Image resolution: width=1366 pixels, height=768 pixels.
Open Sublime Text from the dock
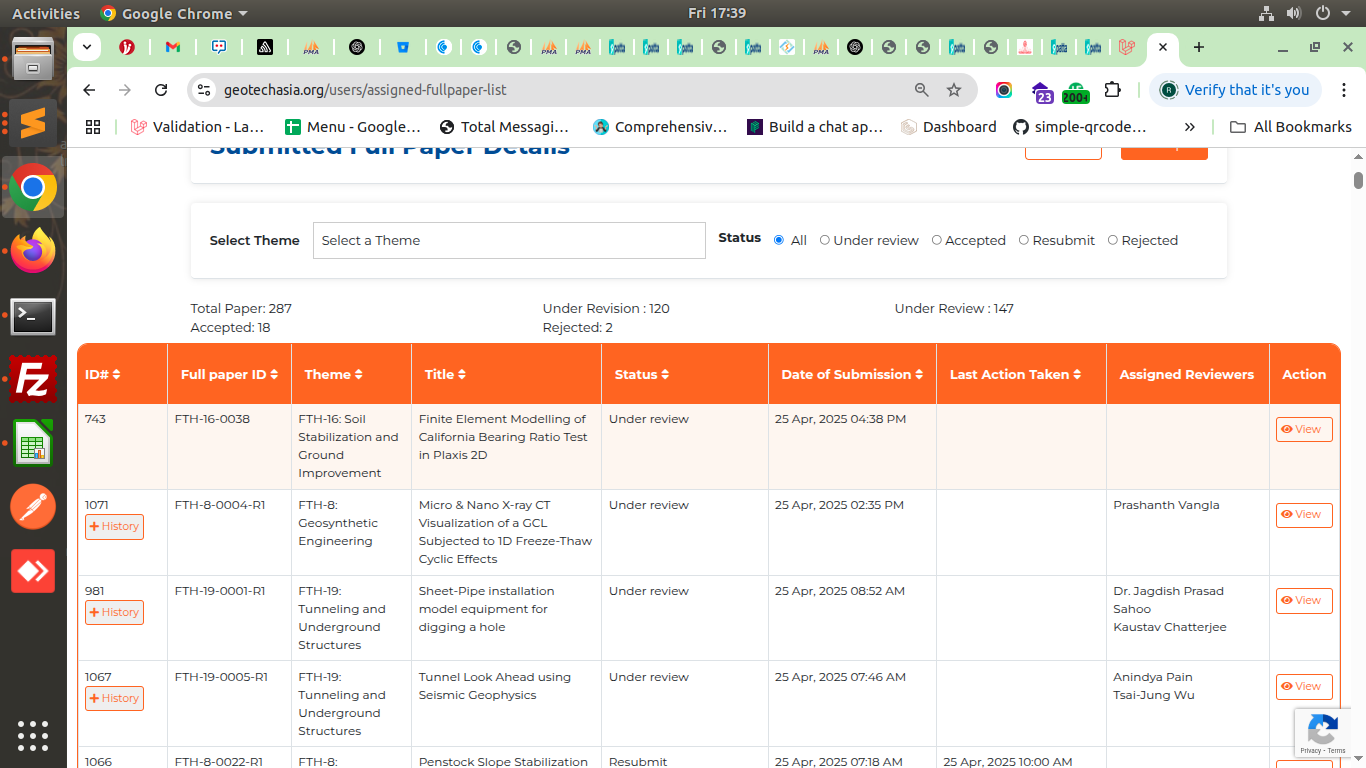click(33, 124)
